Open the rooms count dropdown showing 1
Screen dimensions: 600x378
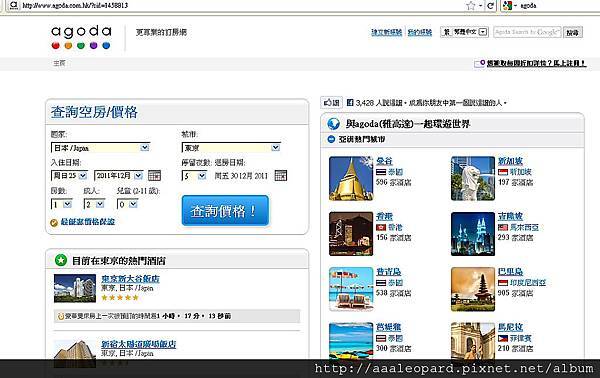[x=62, y=204]
